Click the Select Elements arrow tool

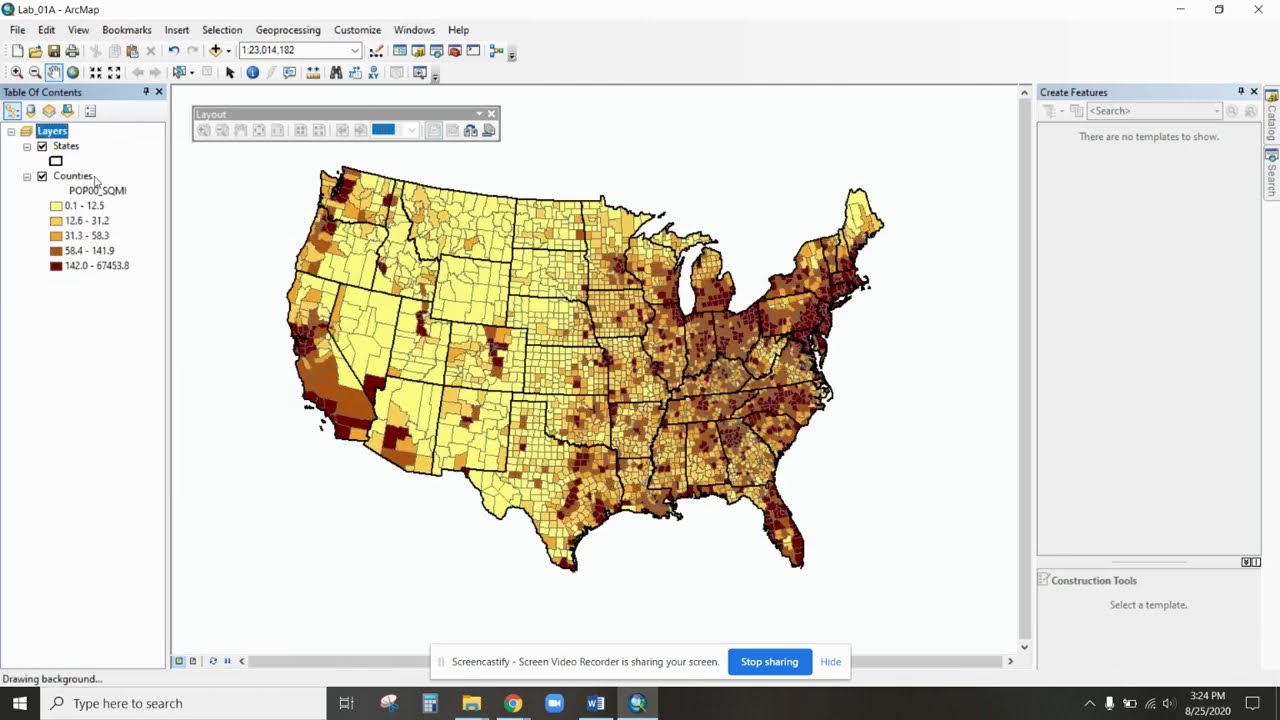230,72
